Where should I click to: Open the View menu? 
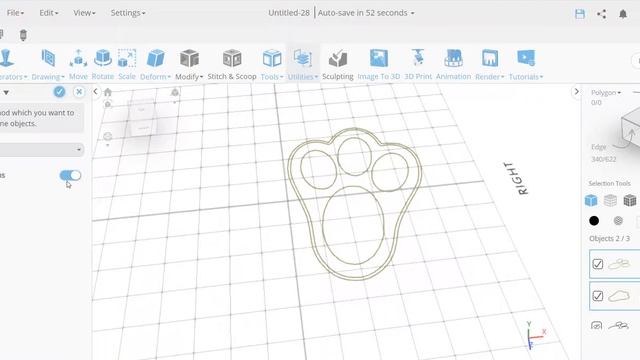point(84,13)
